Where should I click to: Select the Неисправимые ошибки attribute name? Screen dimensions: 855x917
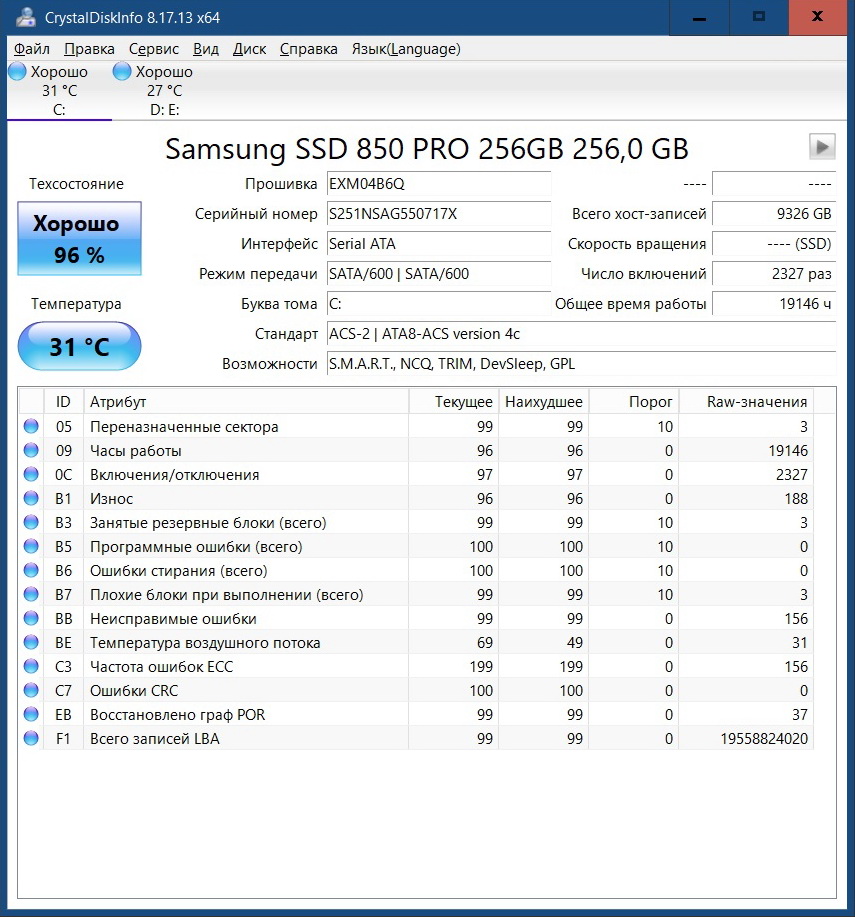[x=173, y=619]
